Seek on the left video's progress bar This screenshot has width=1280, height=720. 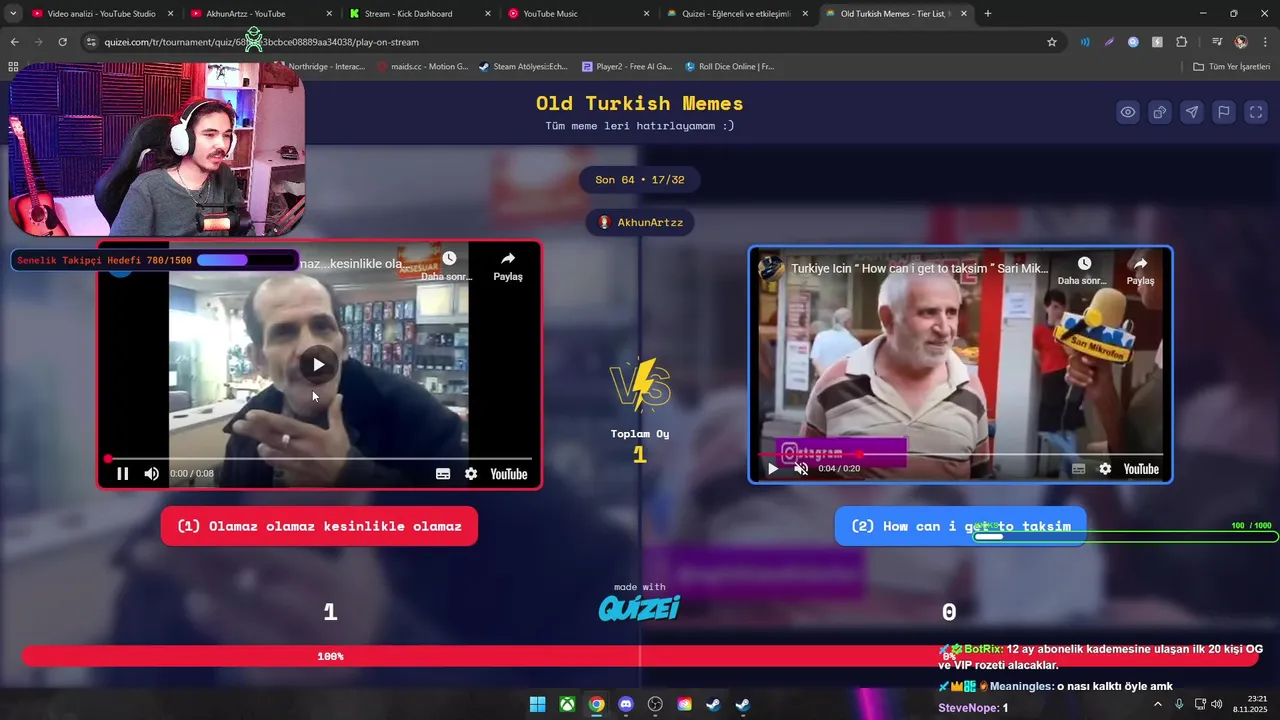319,459
